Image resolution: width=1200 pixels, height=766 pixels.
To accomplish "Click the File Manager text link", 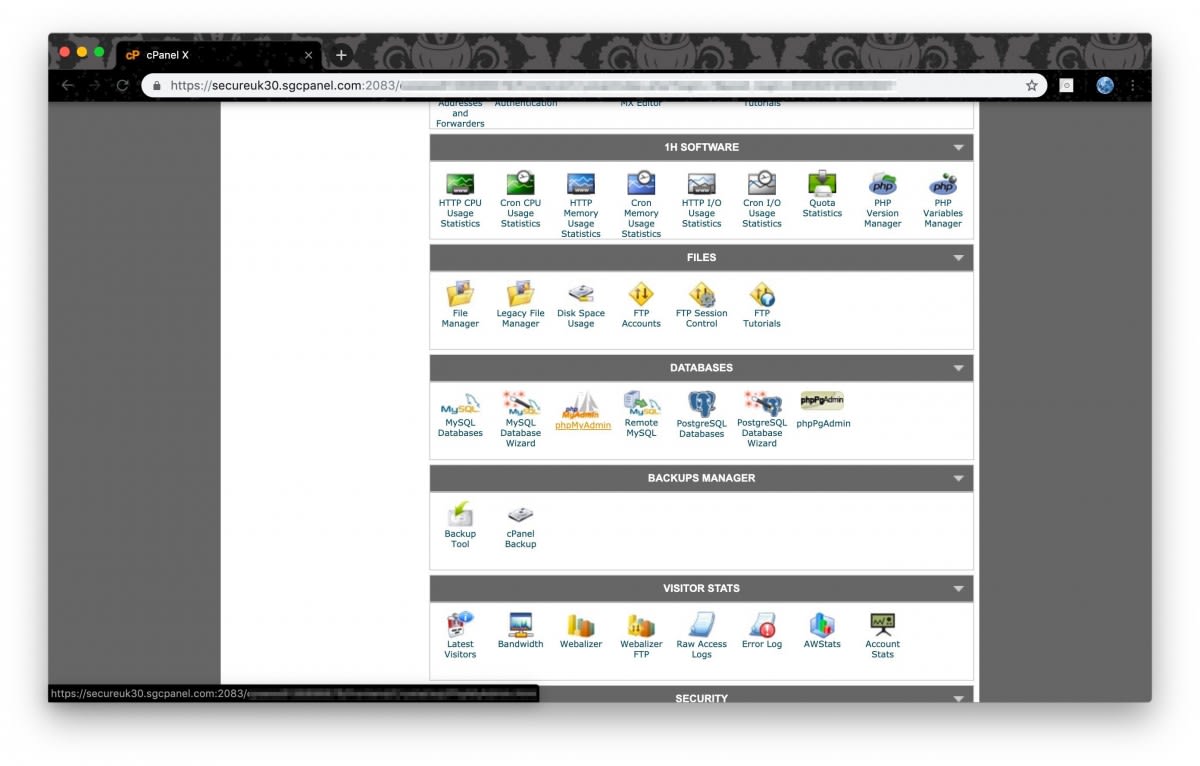I will [x=460, y=318].
